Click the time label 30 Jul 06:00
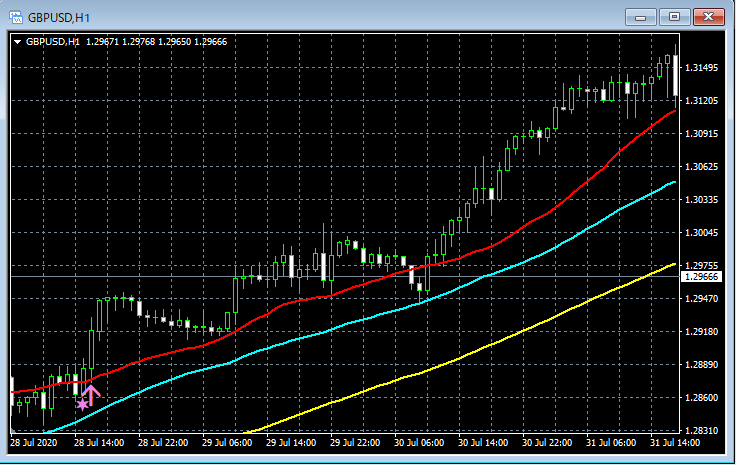736x465 pixels. point(419,443)
